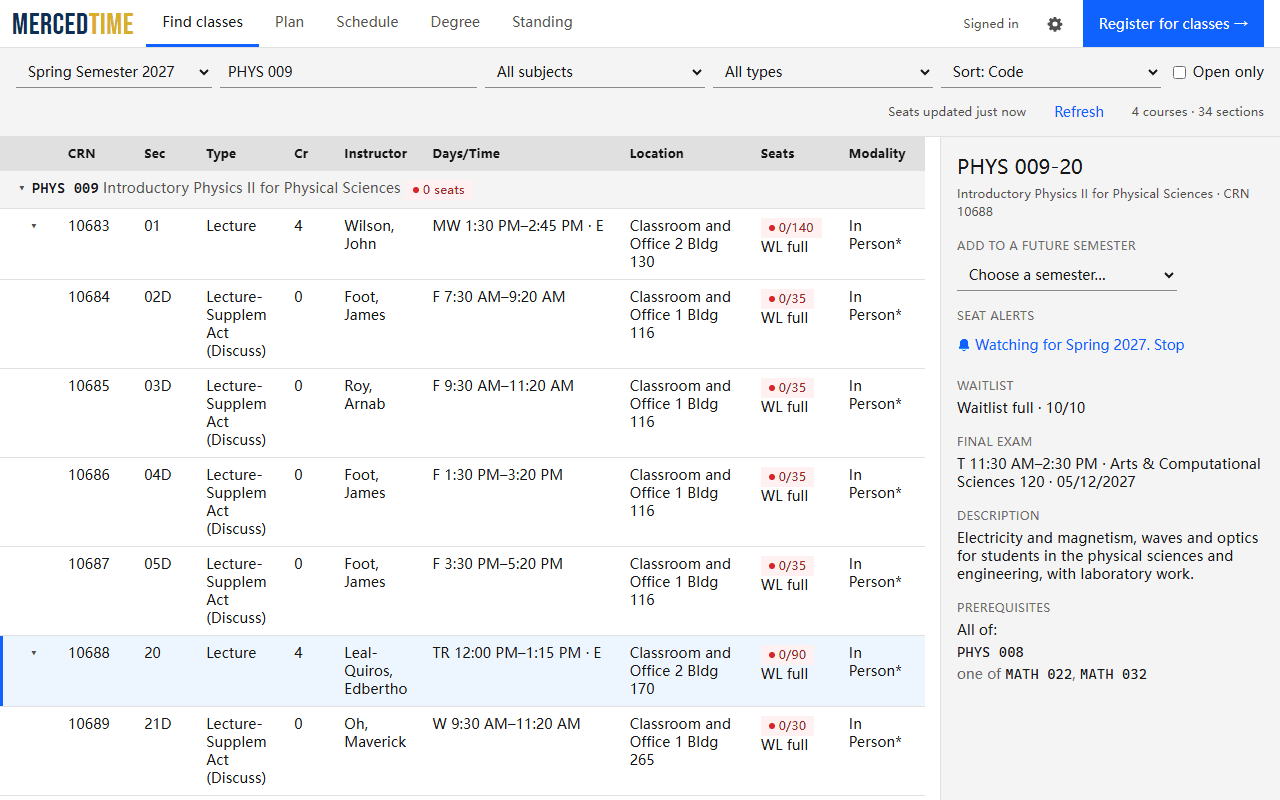This screenshot has width=1280, height=800.
Task: Open the Spring Semester 2027 term dropdown
Action: click(114, 72)
